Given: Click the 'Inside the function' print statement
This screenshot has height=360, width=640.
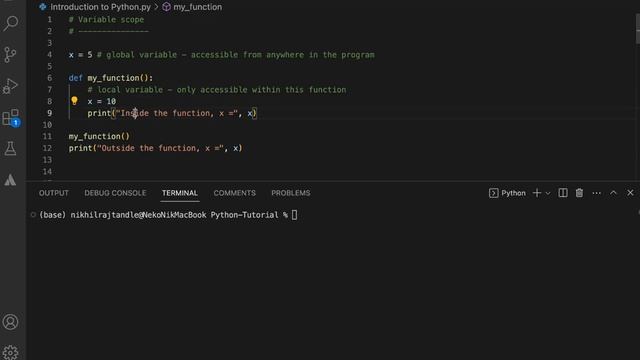Looking at the screenshot, I should 172,113.
